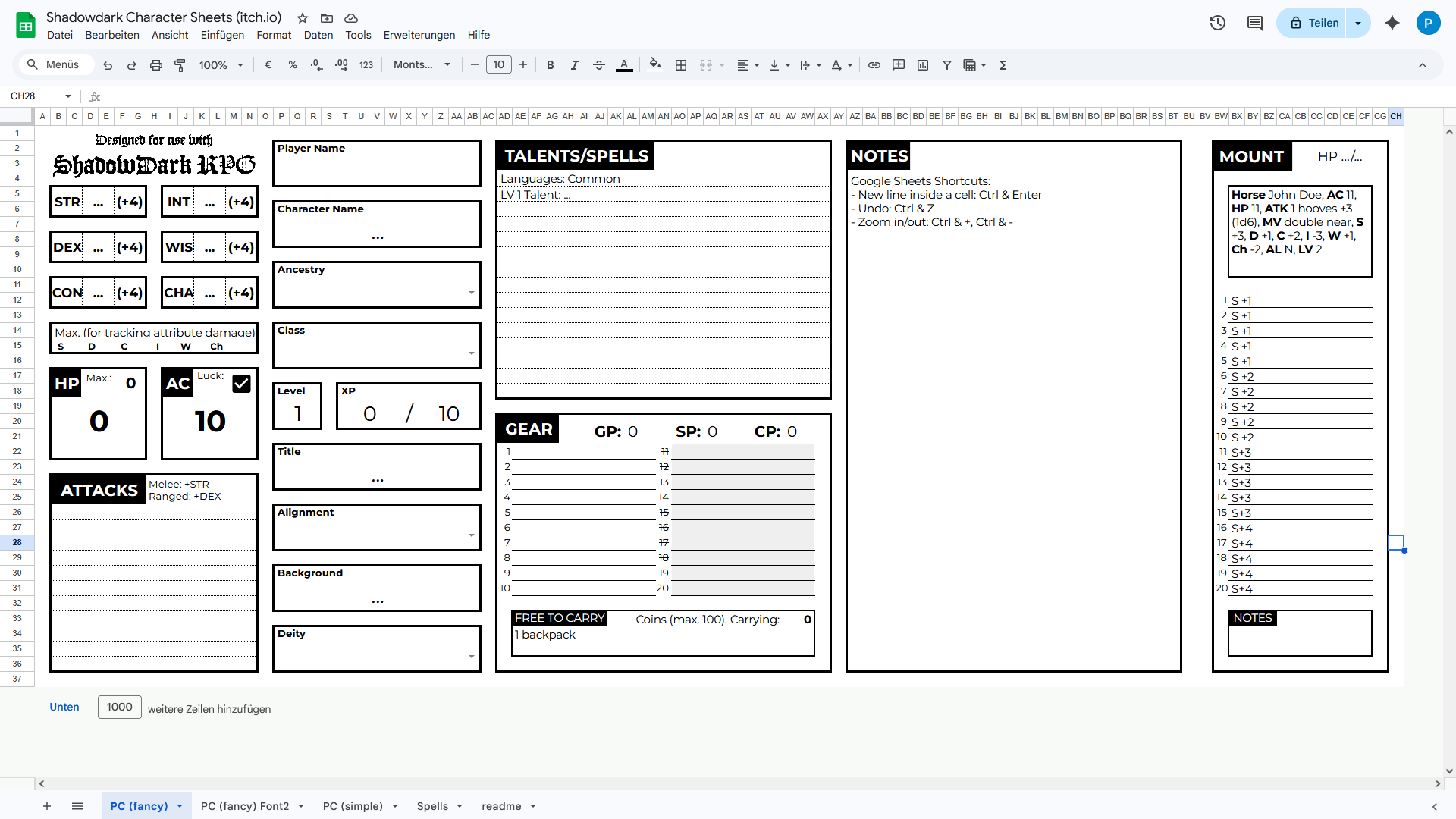Open the Ancestry dropdown arrow
This screenshot has height=819, width=1456.
click(471, 293)
